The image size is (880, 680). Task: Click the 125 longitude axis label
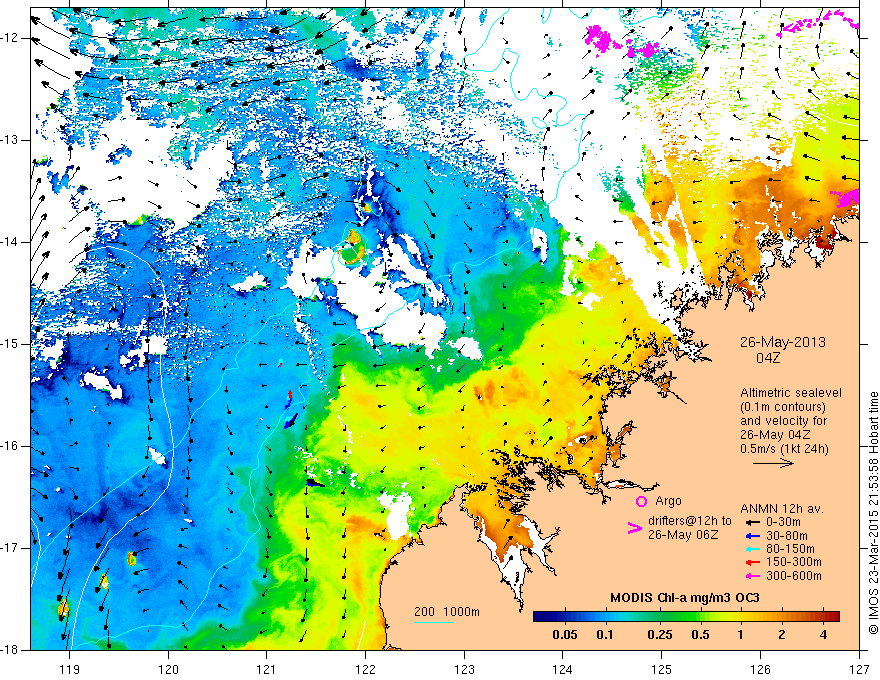click(662, 669)
